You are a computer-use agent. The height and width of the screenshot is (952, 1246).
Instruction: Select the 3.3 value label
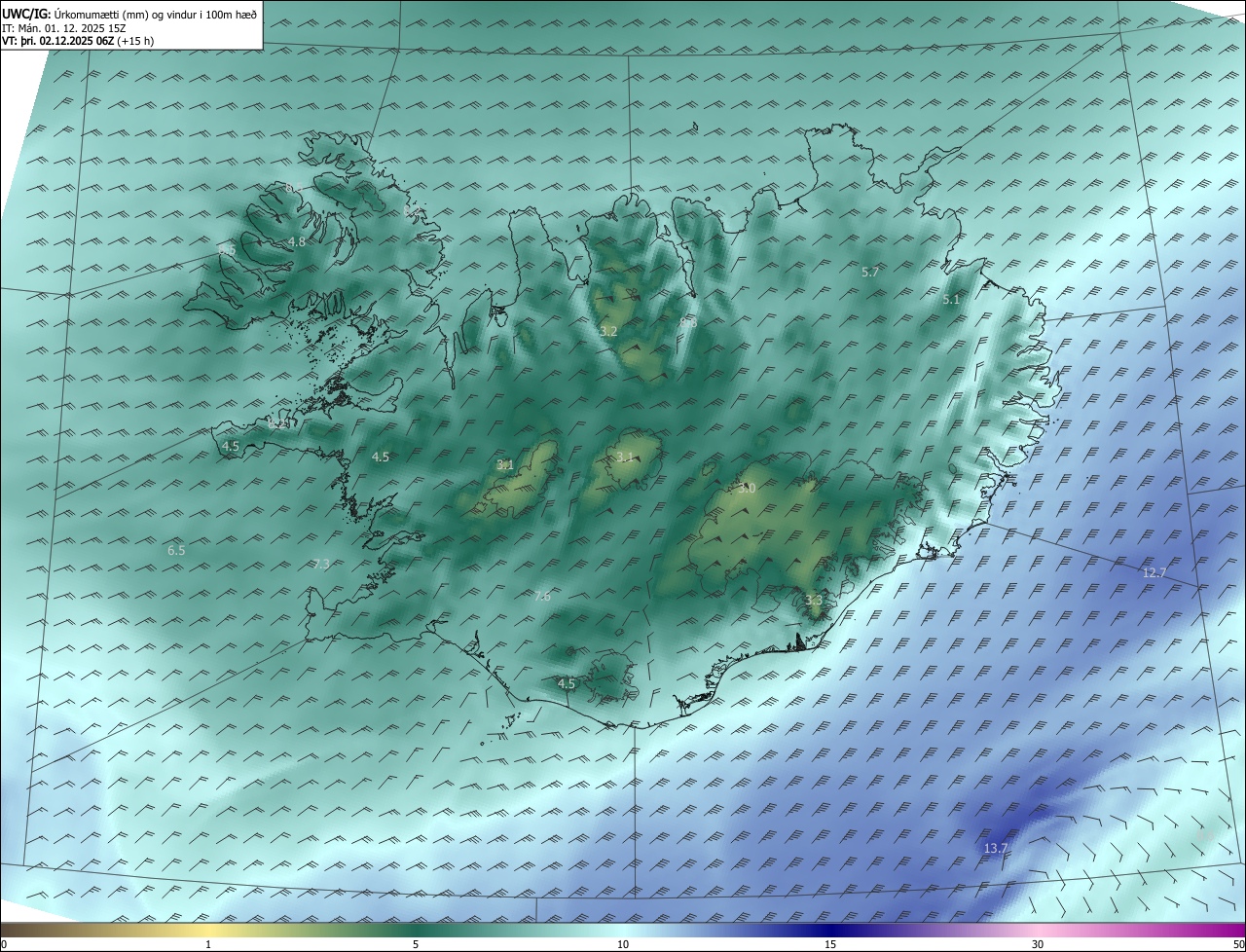pos(814,601)
